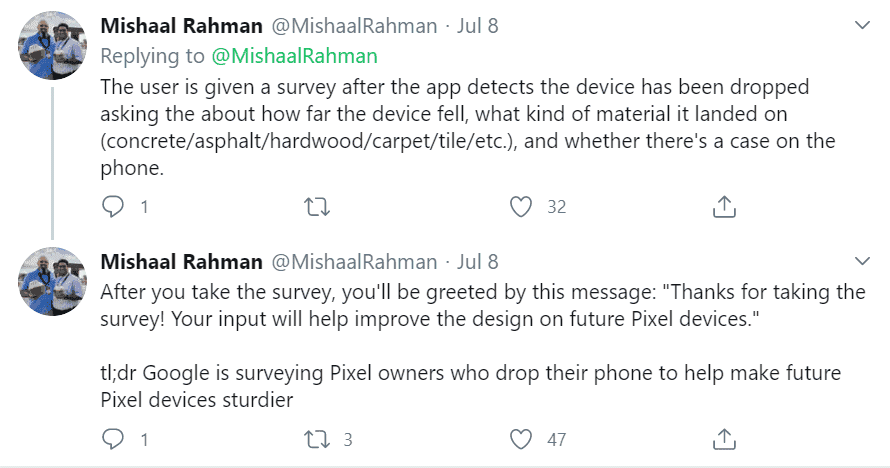Open the first tweet's profile picture
890x468 pixels.
52,45
